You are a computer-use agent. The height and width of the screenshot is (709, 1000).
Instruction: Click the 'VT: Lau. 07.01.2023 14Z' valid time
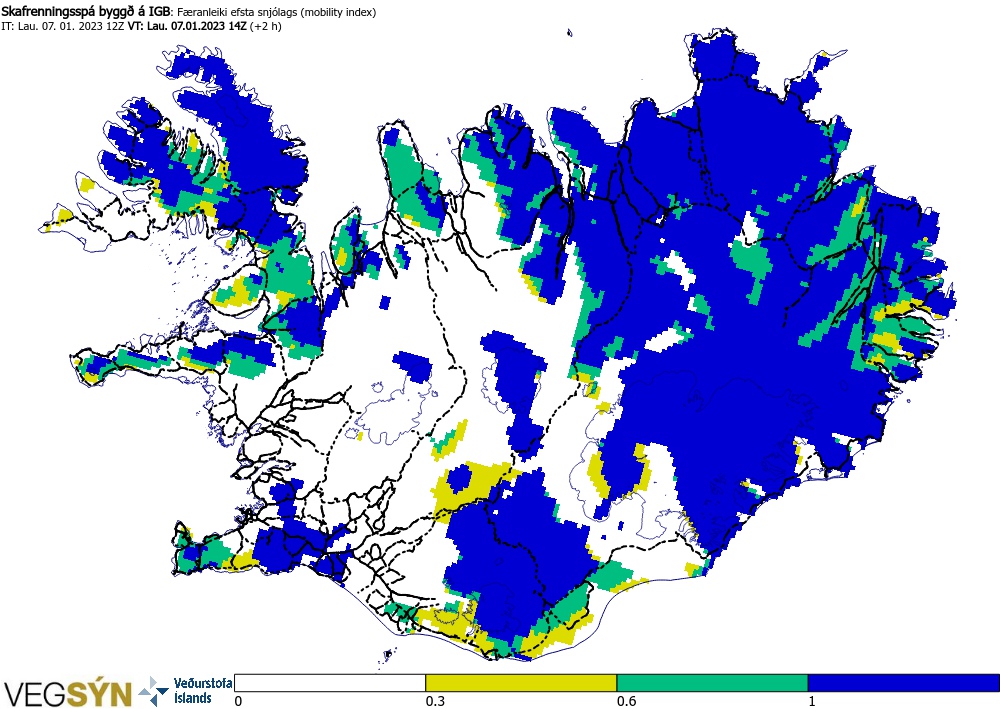pos(187,26)
